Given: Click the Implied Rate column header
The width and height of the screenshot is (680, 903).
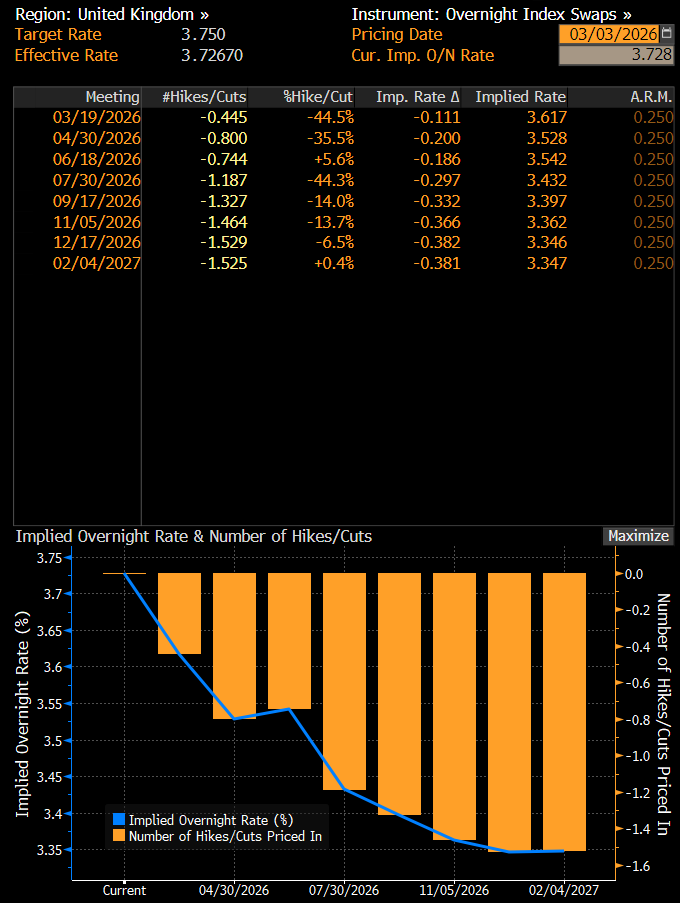Looking at the screenshot, I should click(520, 97).
